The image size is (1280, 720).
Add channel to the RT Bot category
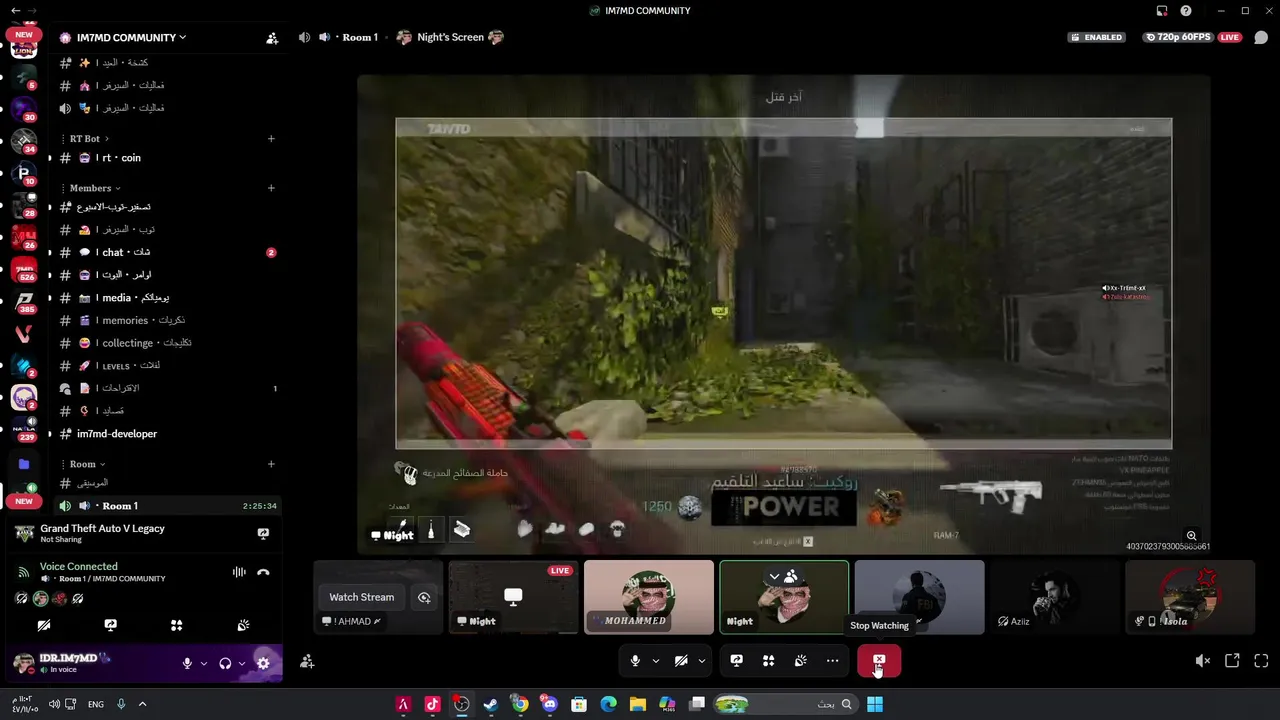(271, 138)
